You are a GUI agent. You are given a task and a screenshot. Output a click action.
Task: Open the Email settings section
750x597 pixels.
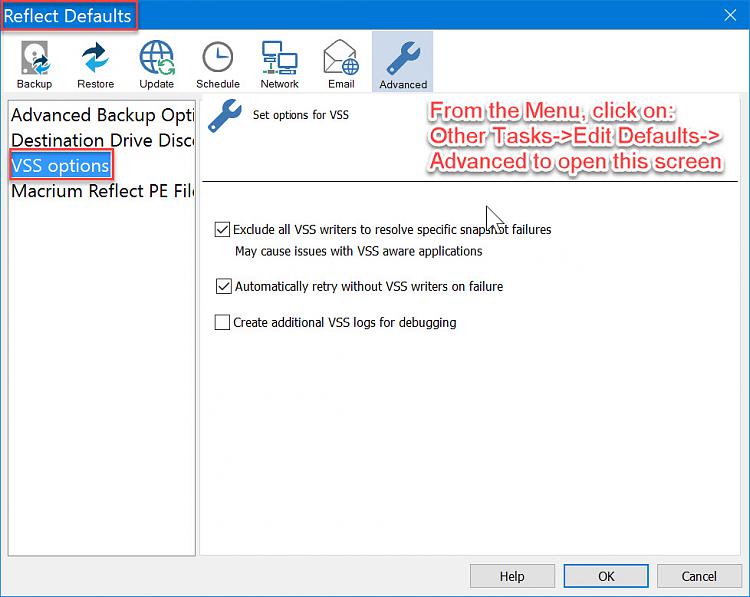coord(341,65)
